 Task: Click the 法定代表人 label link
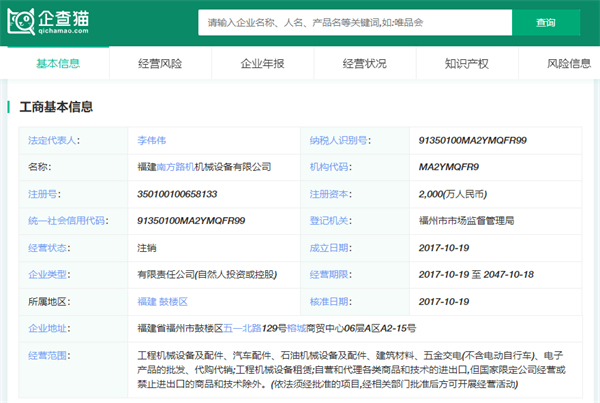tap(52, 140)
